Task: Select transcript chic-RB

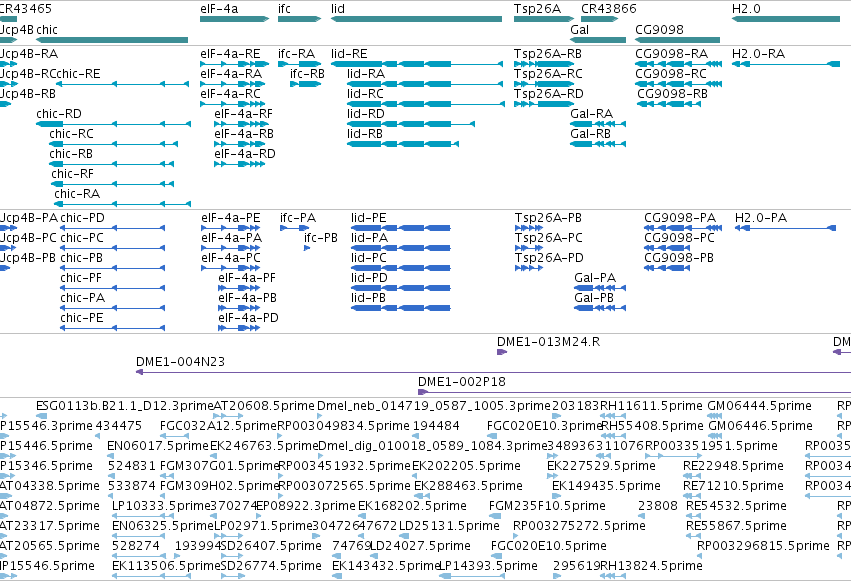Action: (x=111, y=164)
